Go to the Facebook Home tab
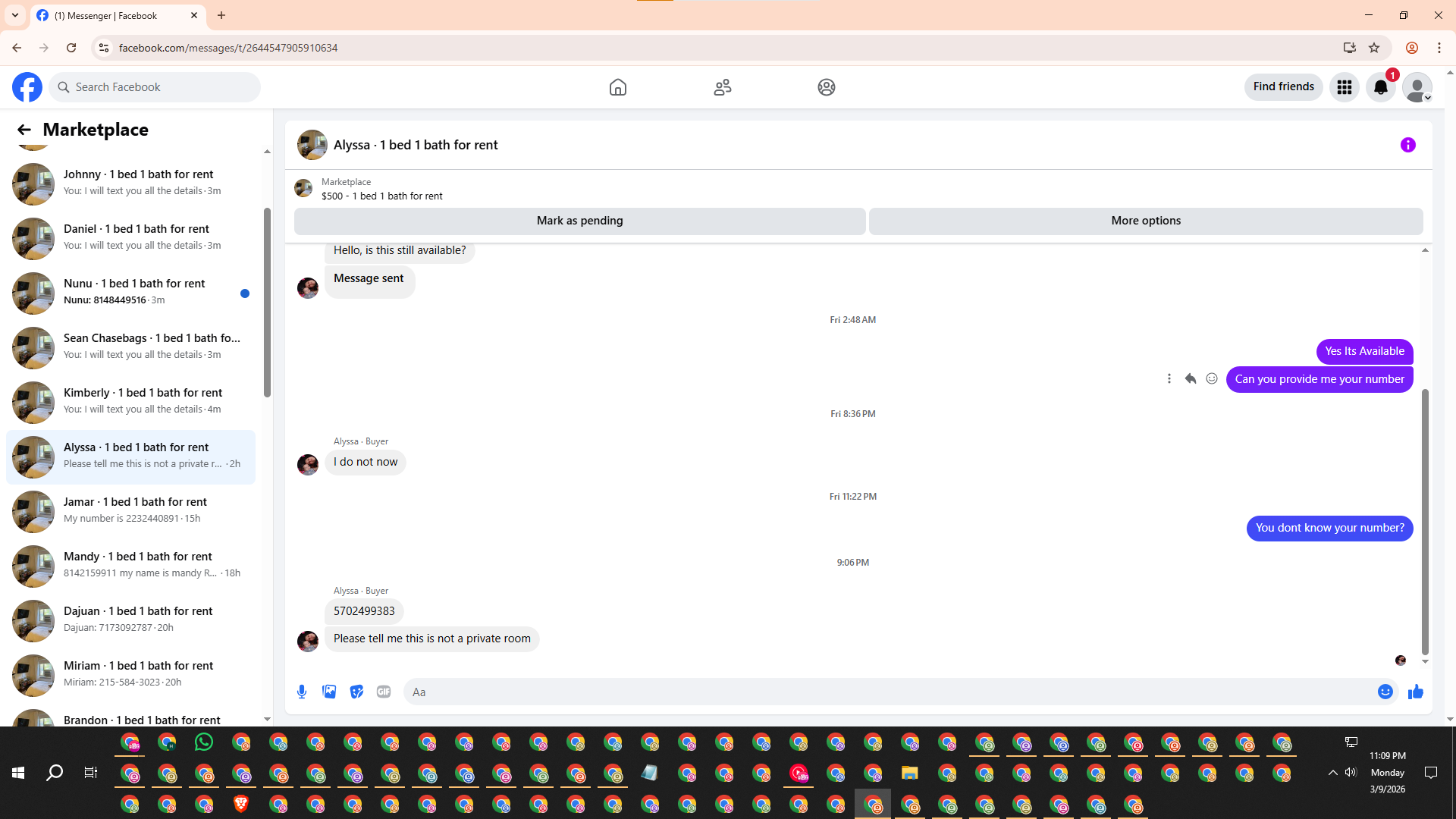 618,87
